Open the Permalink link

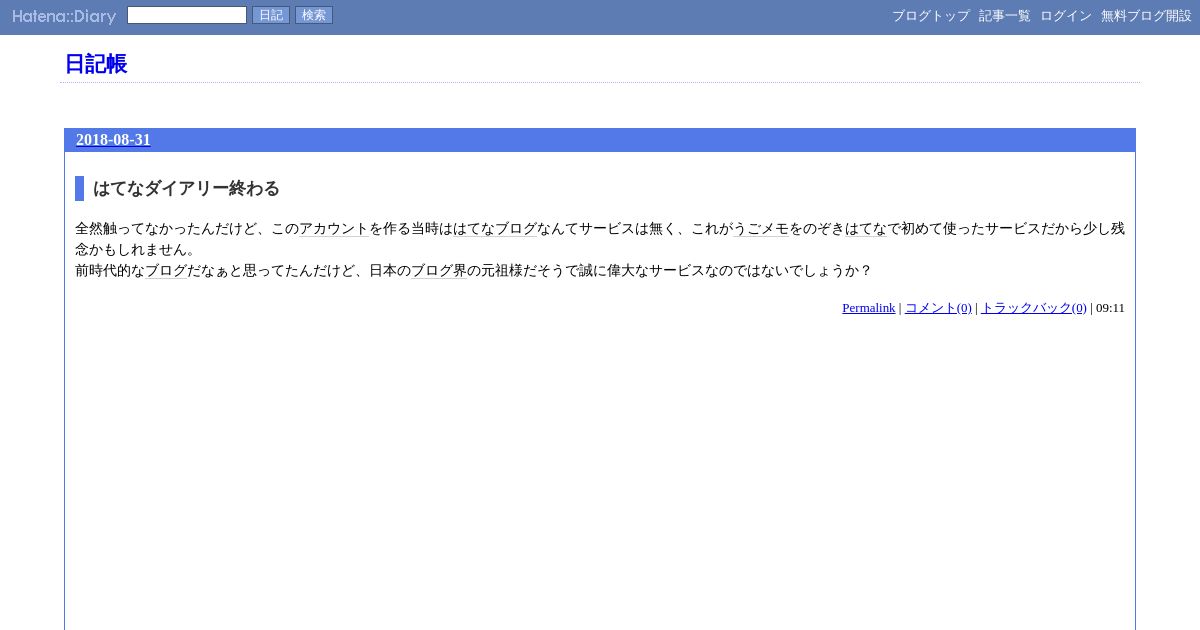[869, 308]
